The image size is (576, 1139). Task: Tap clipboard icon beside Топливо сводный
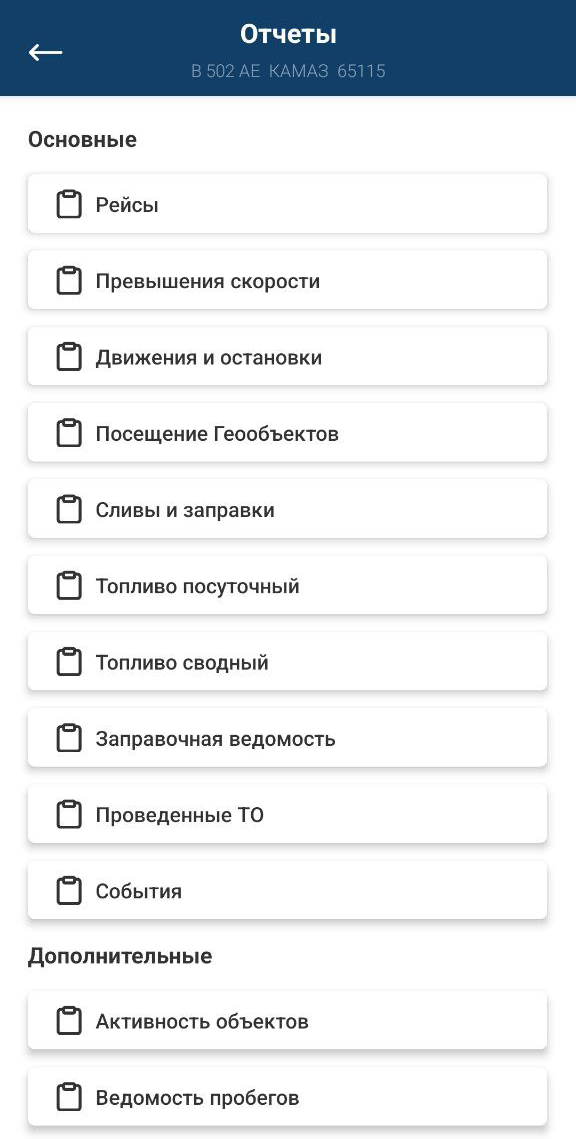click(69, 662)
